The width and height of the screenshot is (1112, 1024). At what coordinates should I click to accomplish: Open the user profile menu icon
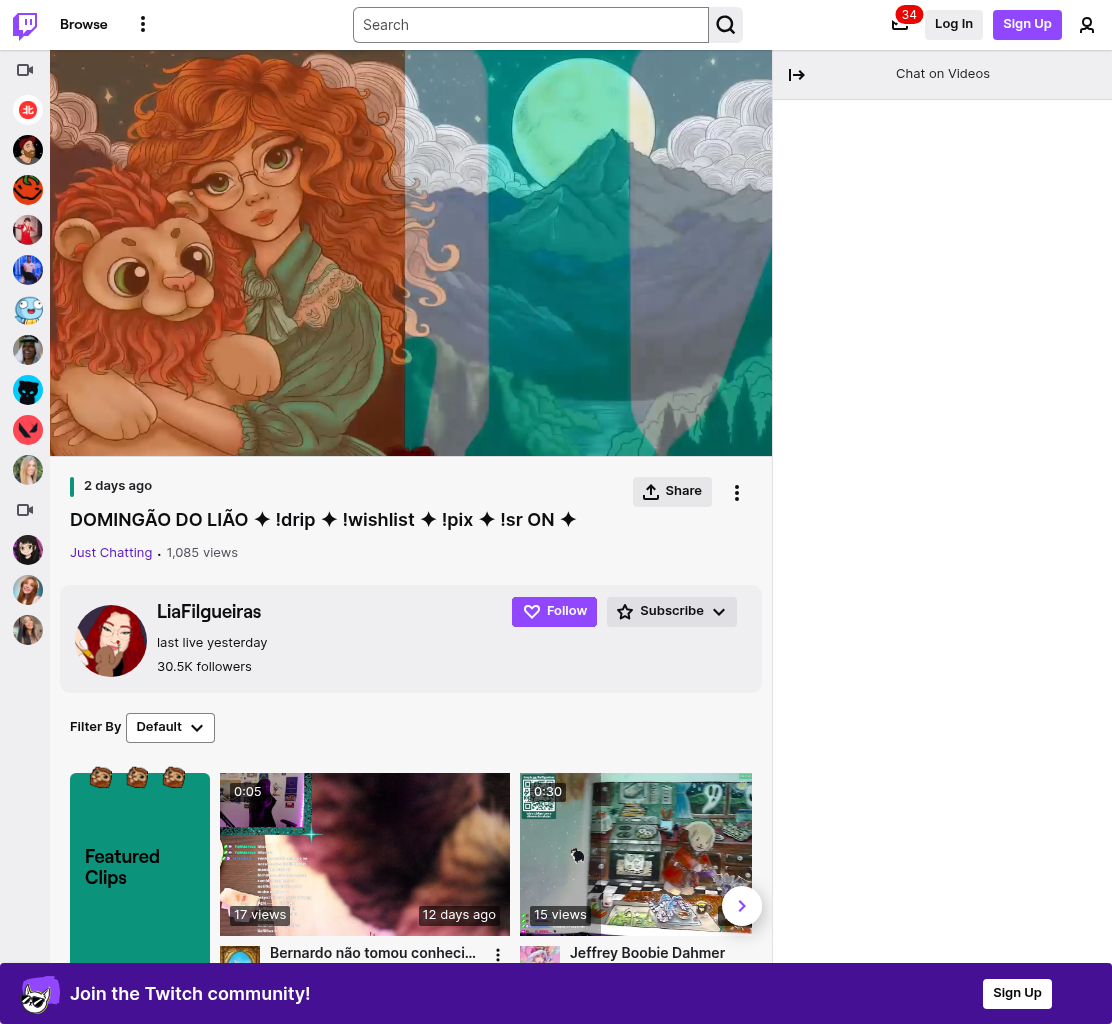click(1086, 26)
